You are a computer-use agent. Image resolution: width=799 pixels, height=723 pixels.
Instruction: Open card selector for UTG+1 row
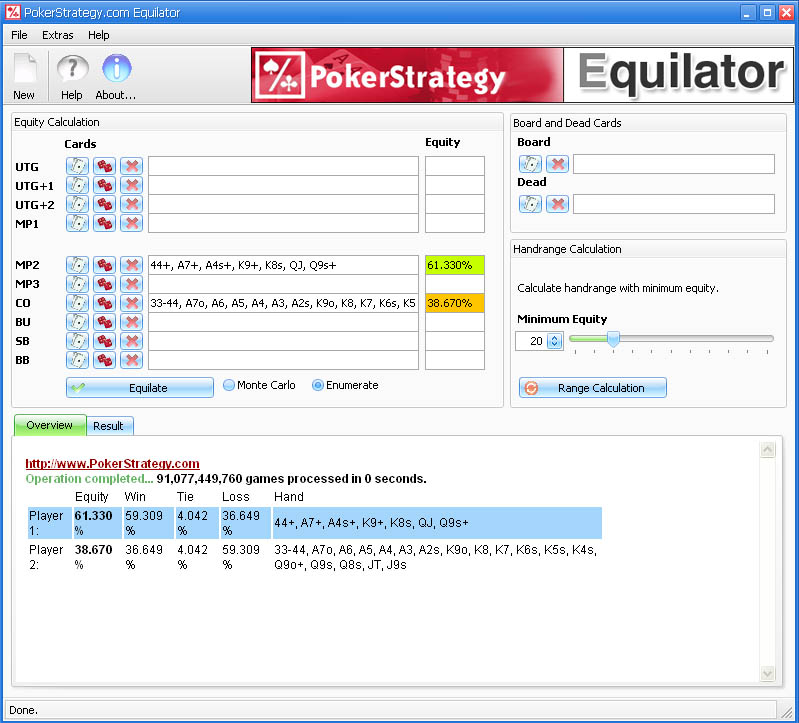[x=77, y=185]
